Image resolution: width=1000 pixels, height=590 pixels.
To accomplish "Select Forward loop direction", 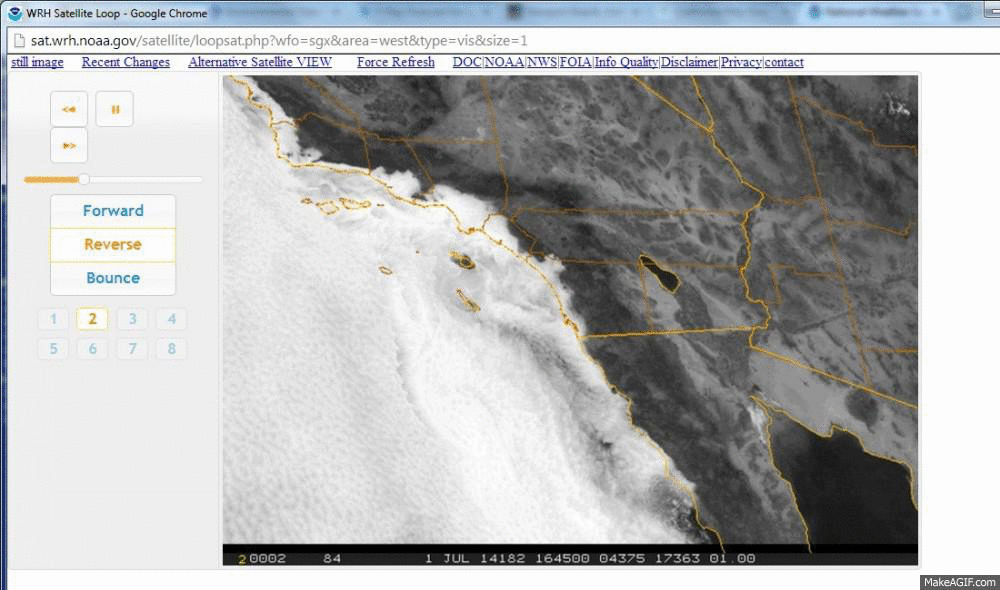I will click(113, 211).
